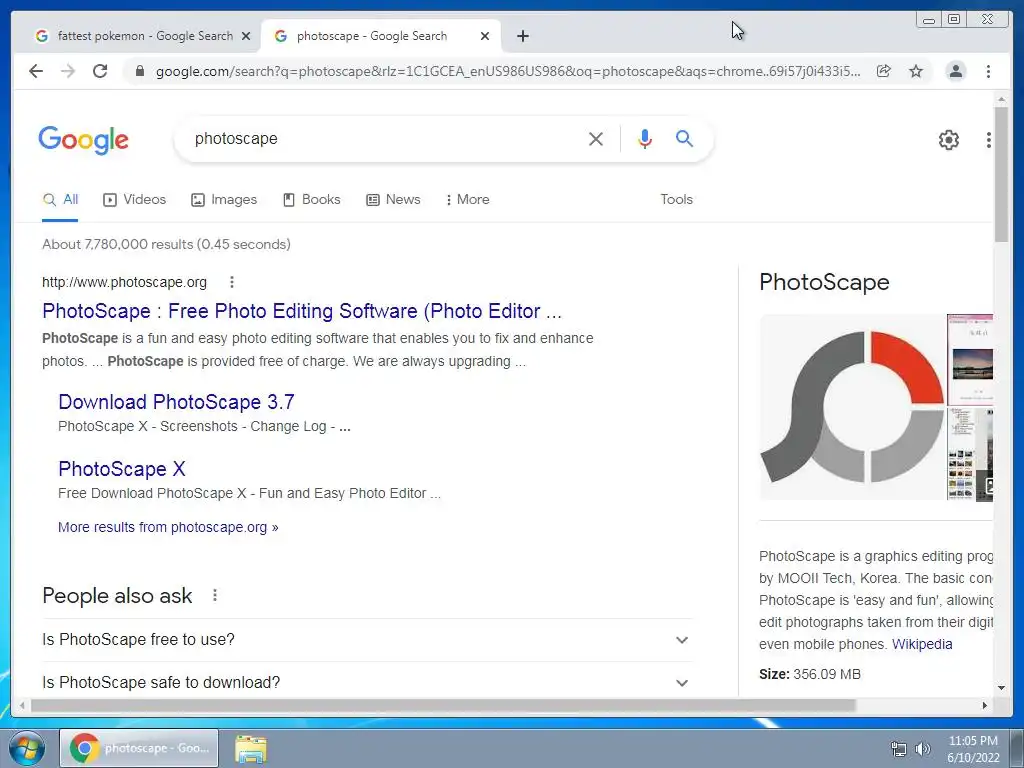Viewport: 1024px width, 768px height.
Task: Switch to Videos results
Action: (135, 200)
